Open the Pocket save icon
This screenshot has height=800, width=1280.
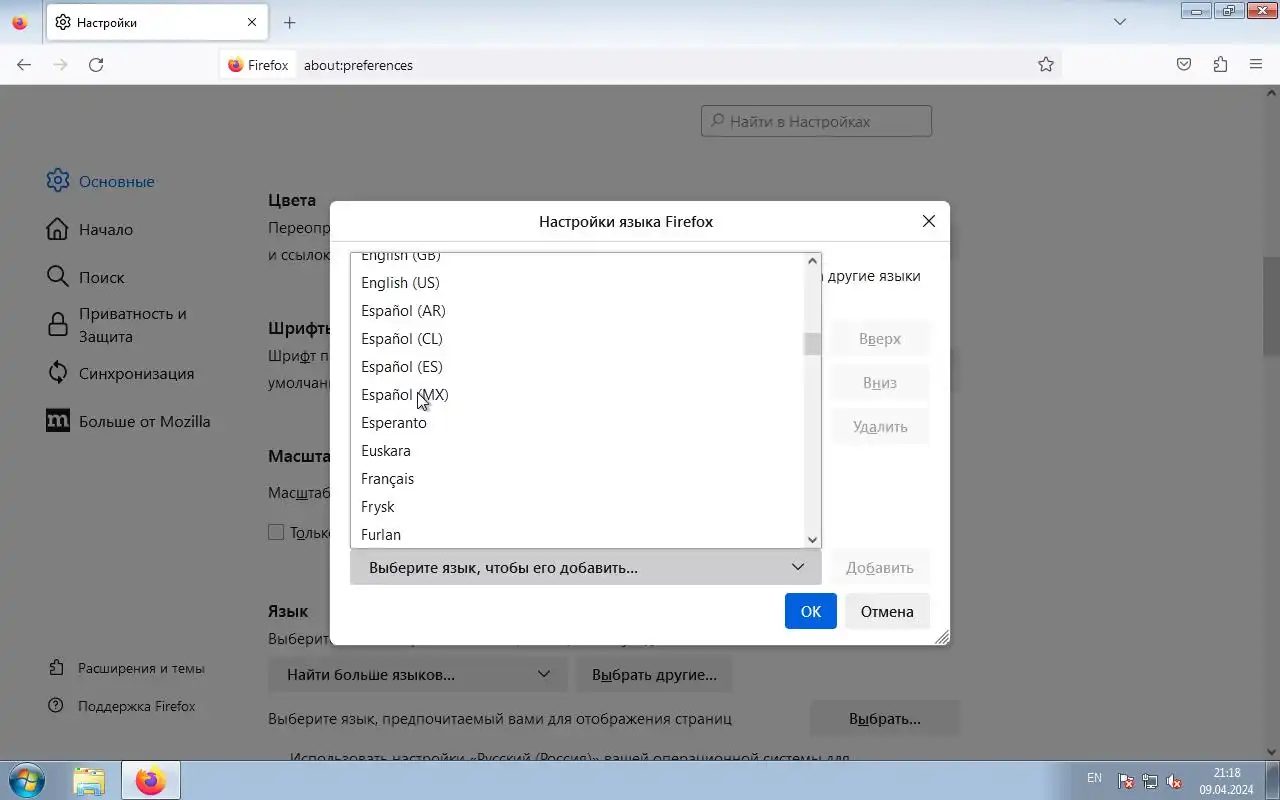1184,65
